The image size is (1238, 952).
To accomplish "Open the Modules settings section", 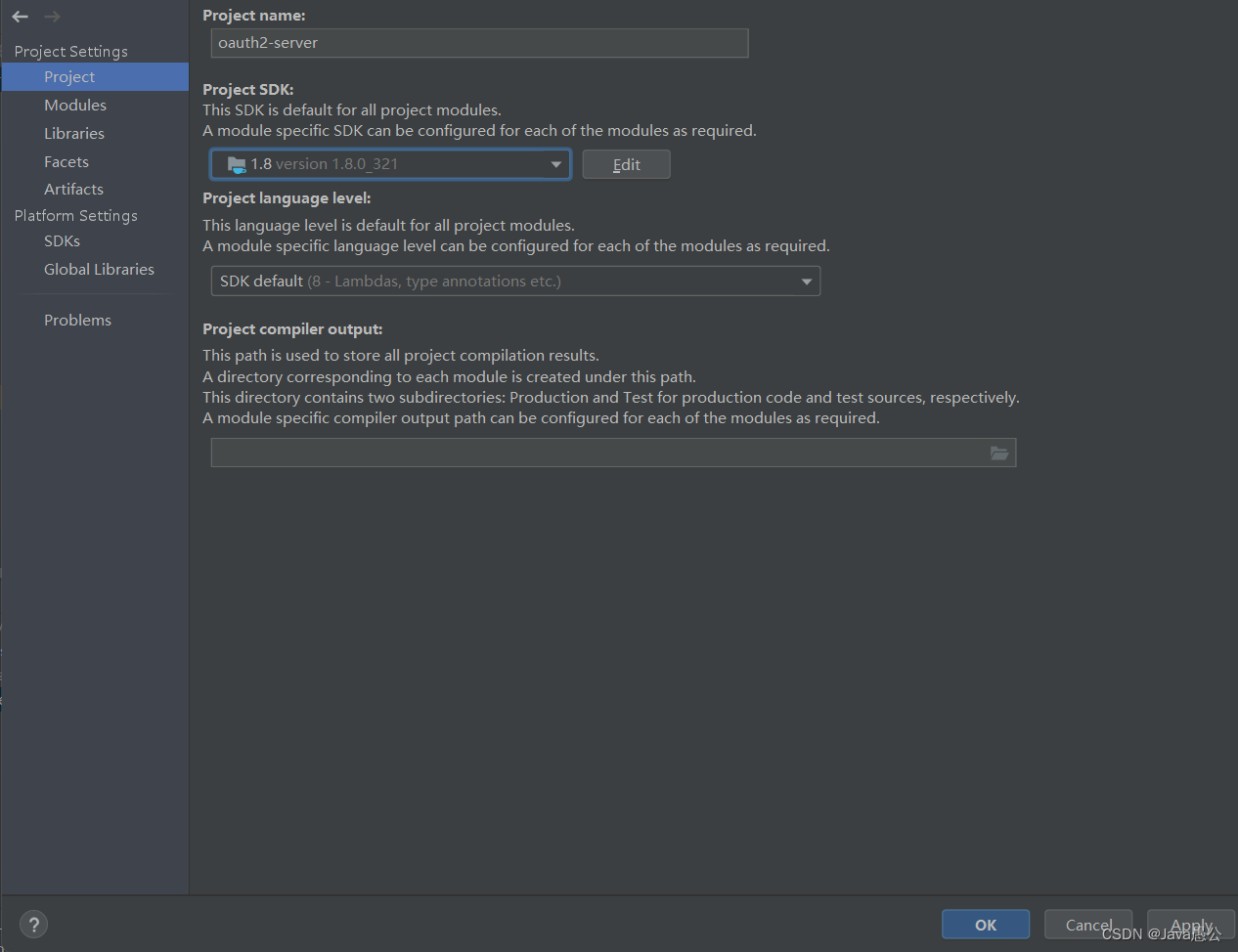I will click(75, 106).
